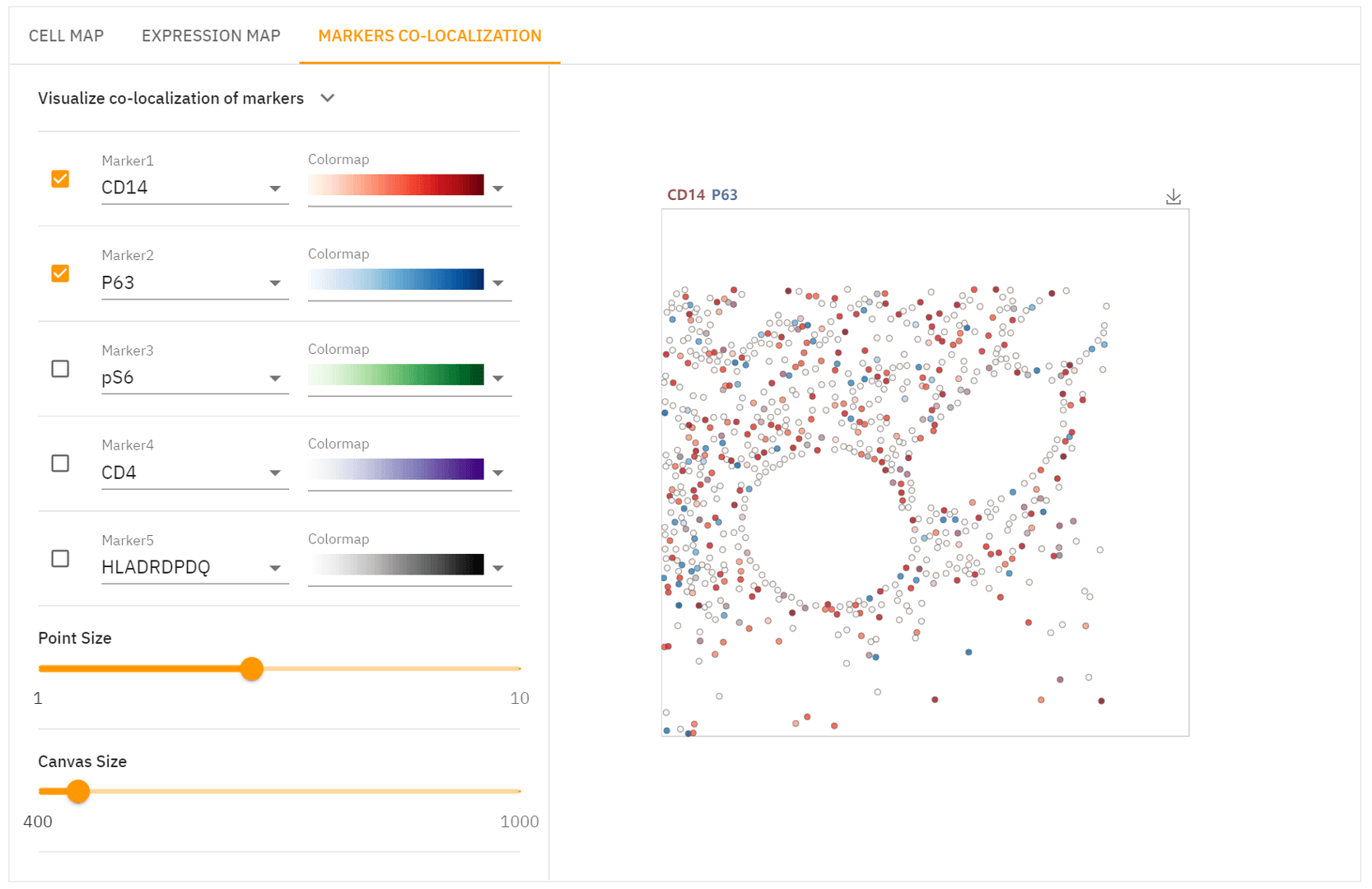Open the Marker4 CD4 dropdown
The height and width of the screenshot is (889, 1372).
(x=195, y=472)
